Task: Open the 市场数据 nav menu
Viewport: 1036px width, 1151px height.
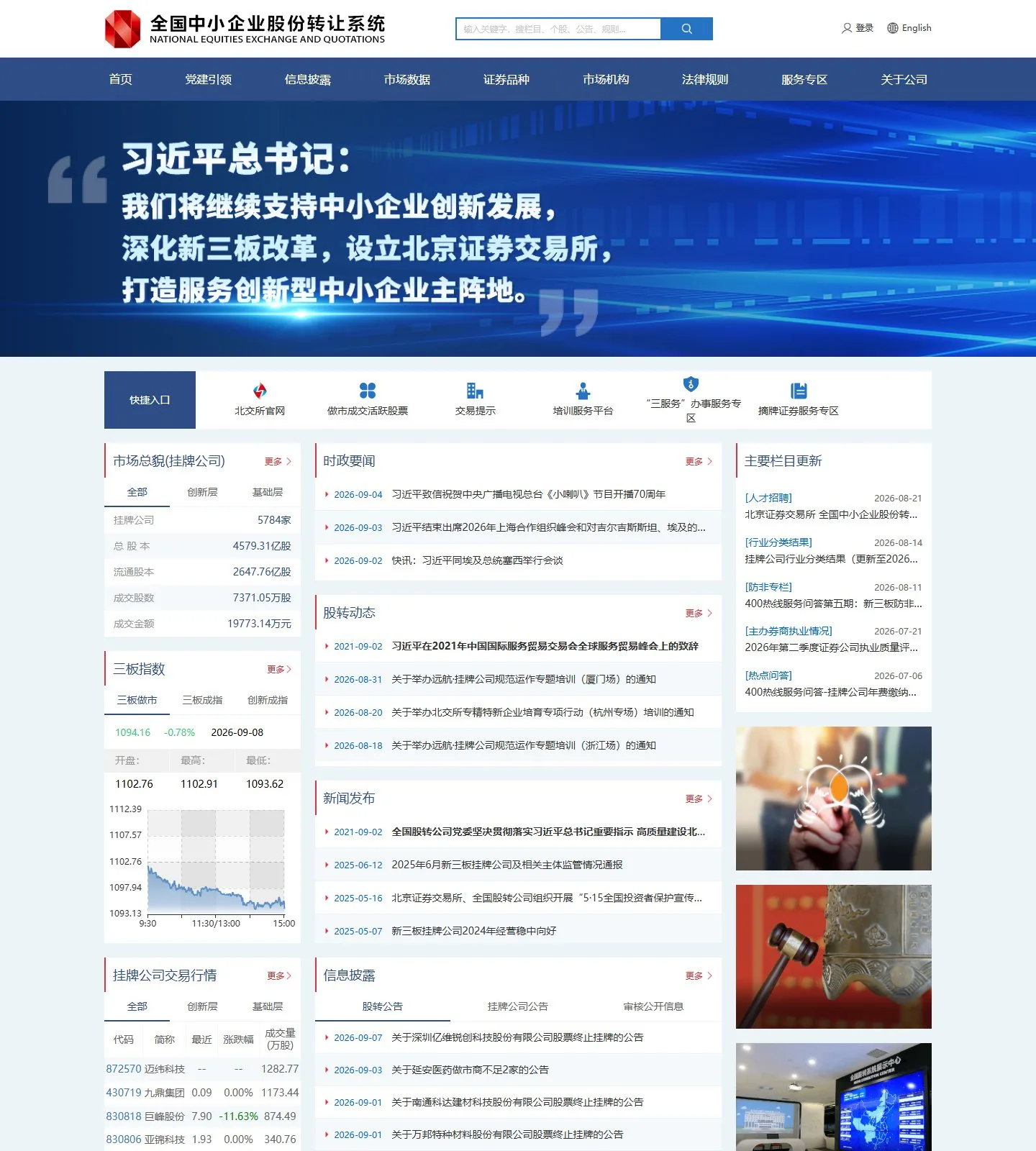Action: 407,79
